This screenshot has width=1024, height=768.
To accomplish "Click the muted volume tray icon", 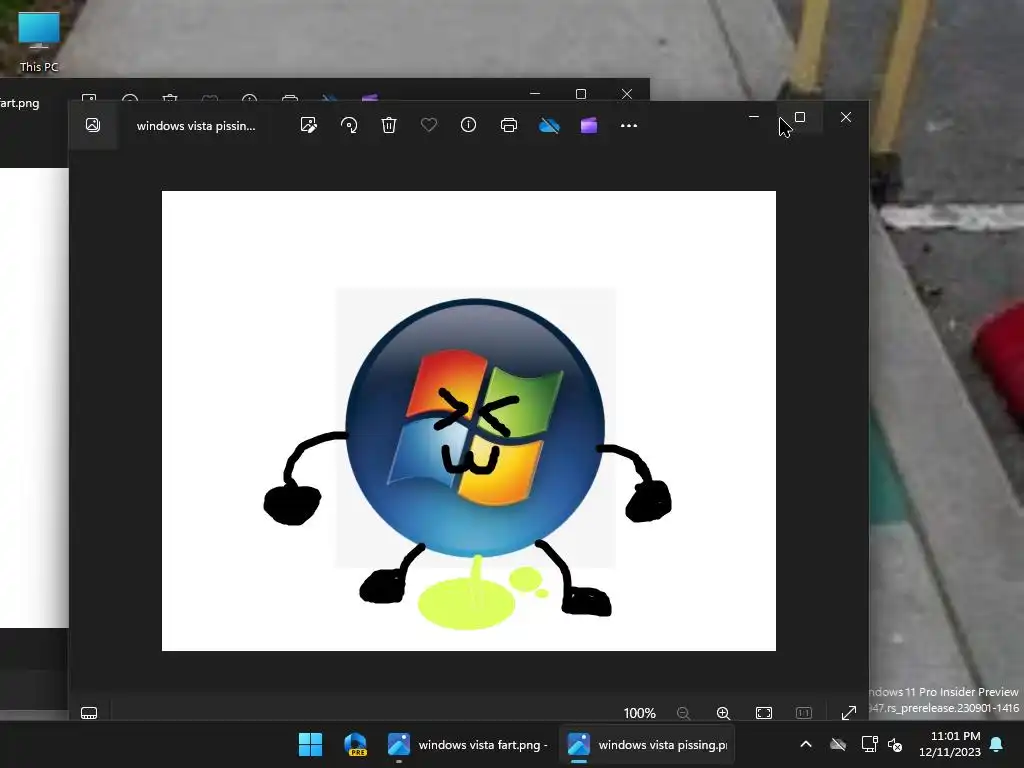I will 895,744.
